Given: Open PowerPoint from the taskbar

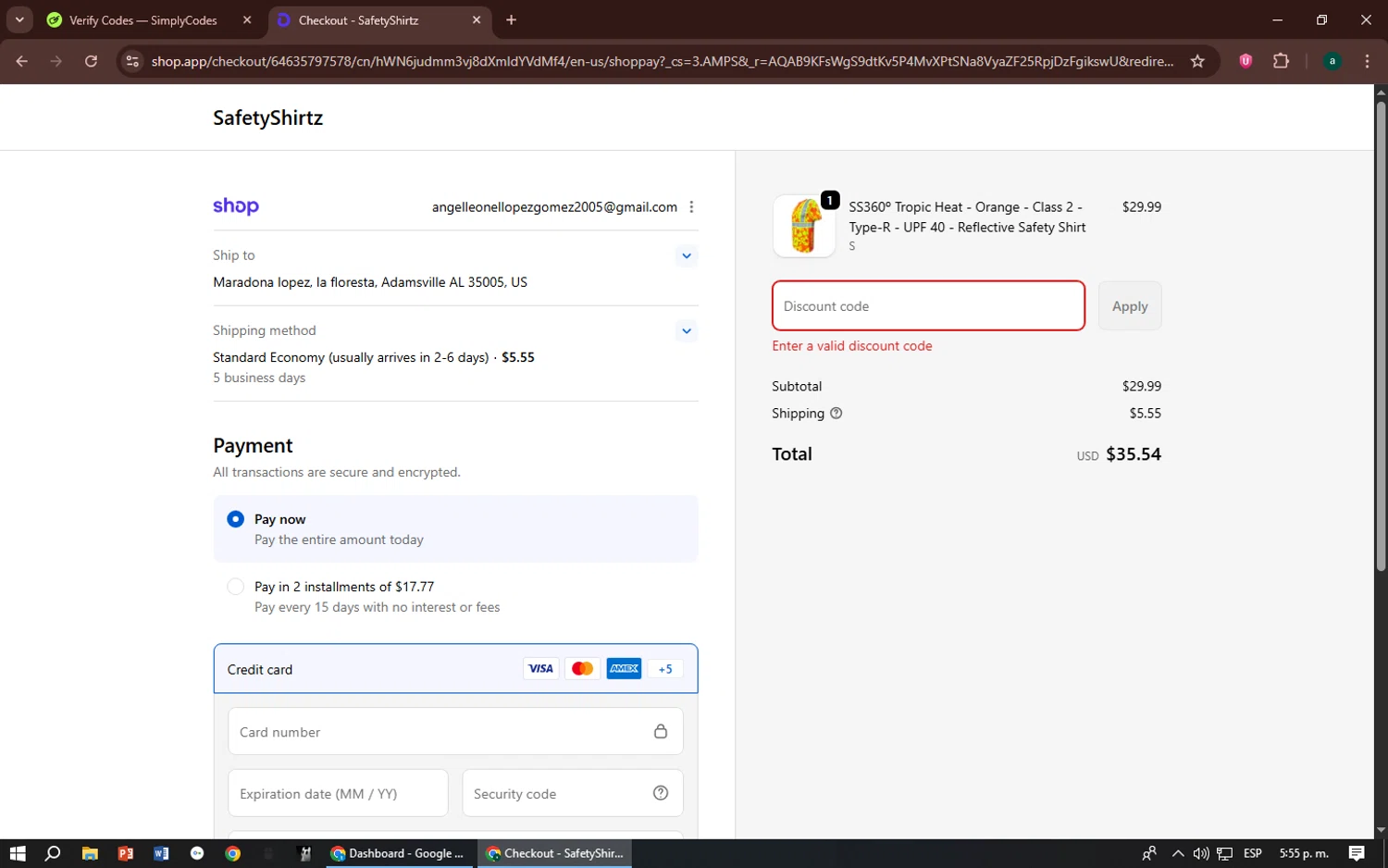Looking at the screenshot, I should pos(126,853).
